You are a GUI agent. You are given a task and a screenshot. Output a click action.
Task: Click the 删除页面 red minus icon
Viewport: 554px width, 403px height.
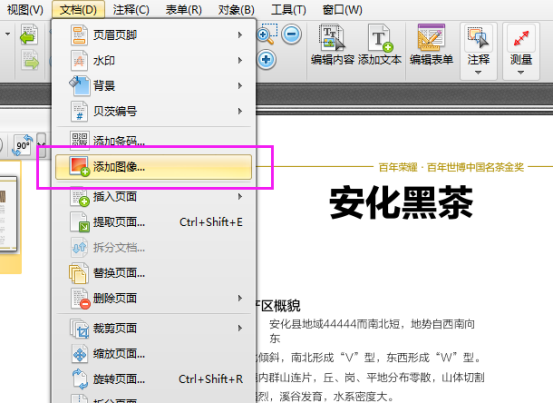point(80,299)
